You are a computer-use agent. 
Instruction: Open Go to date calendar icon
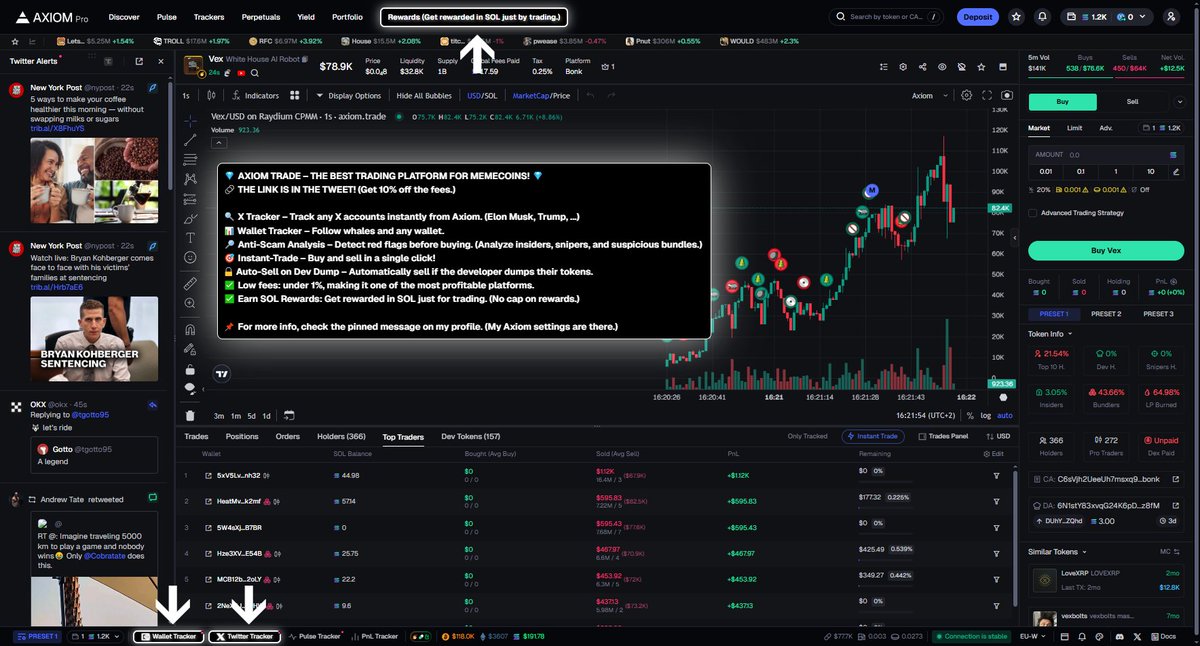289,415
